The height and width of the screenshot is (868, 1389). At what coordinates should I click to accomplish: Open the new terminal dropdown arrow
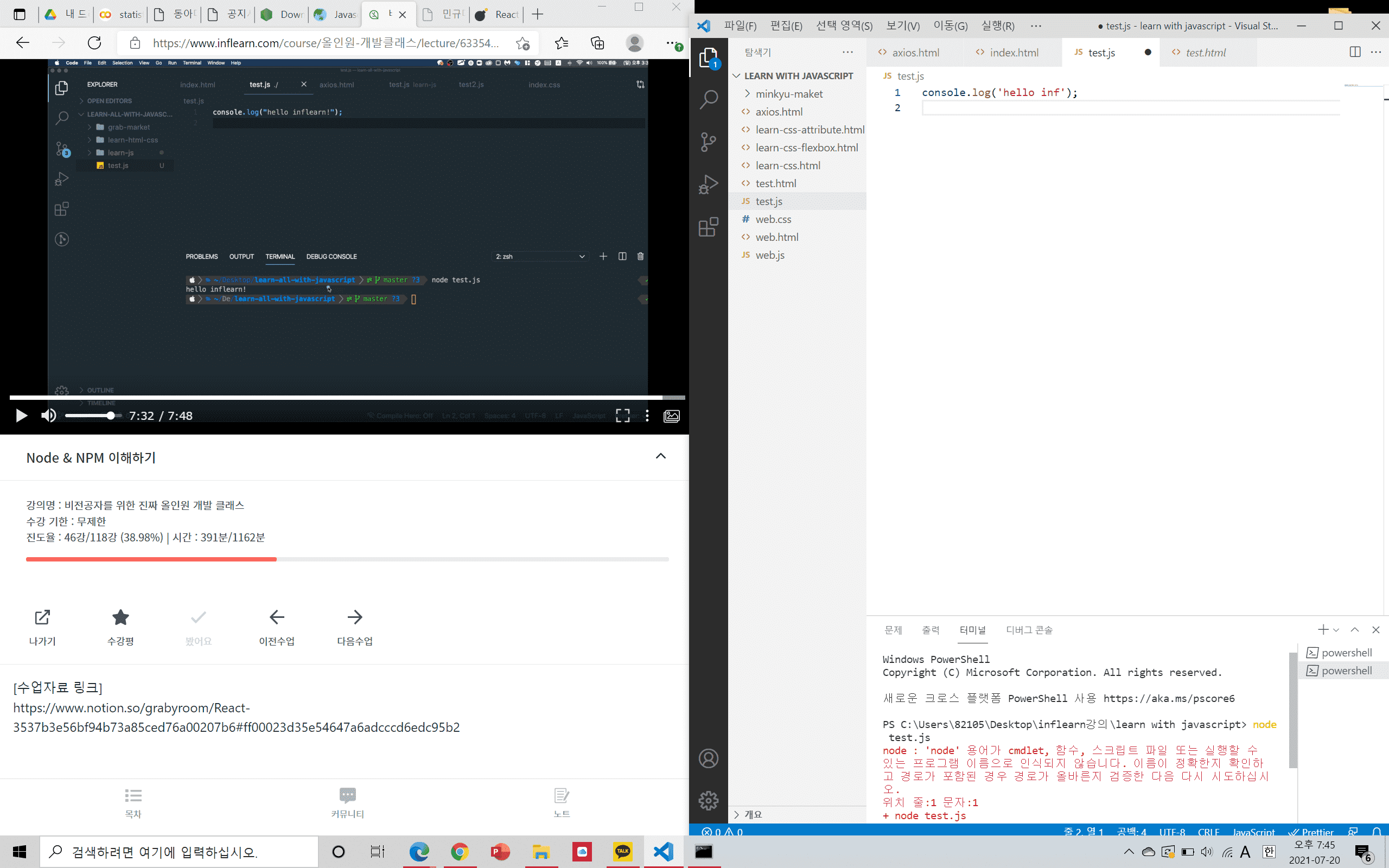click(1336, 630)
